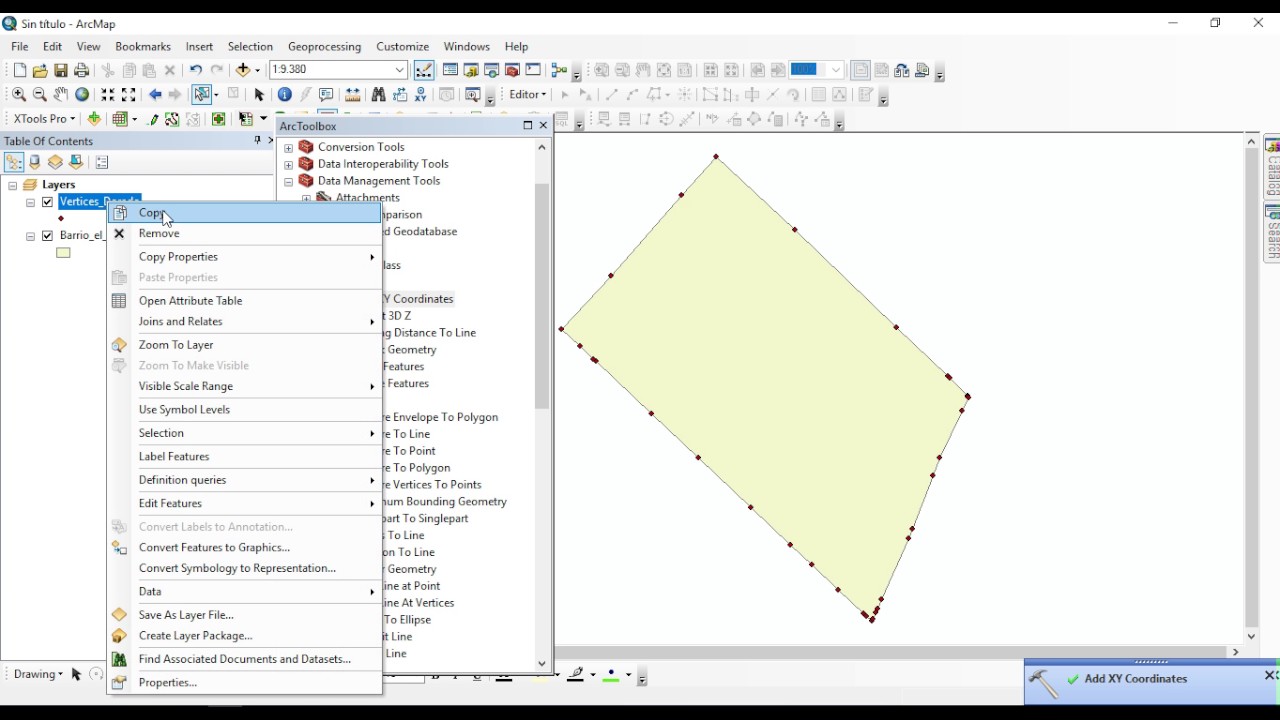Expand Data Interoperability Tools toolbox
1280x720 pixels.
[289, 165]
